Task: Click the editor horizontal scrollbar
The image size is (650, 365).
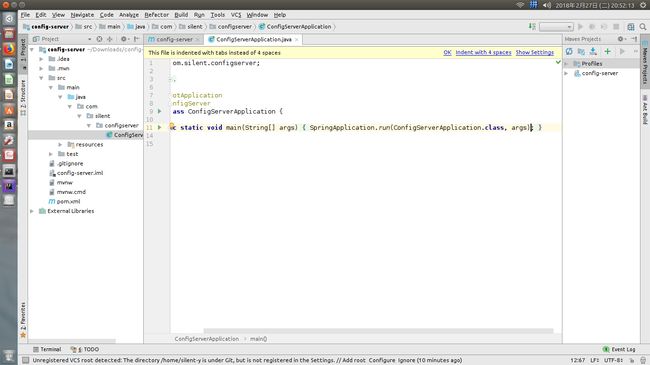Action: pyautogui.click(x=378, y=331)
